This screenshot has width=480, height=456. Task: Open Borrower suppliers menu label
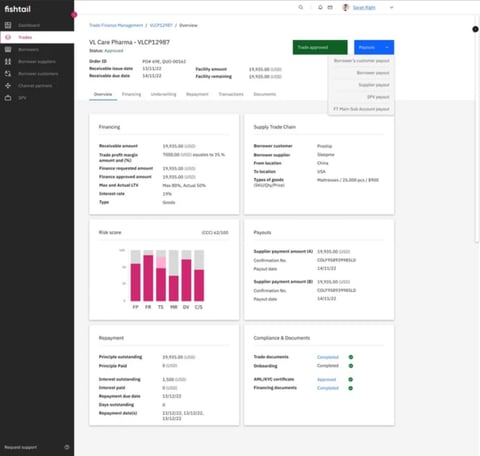(37, 62)
